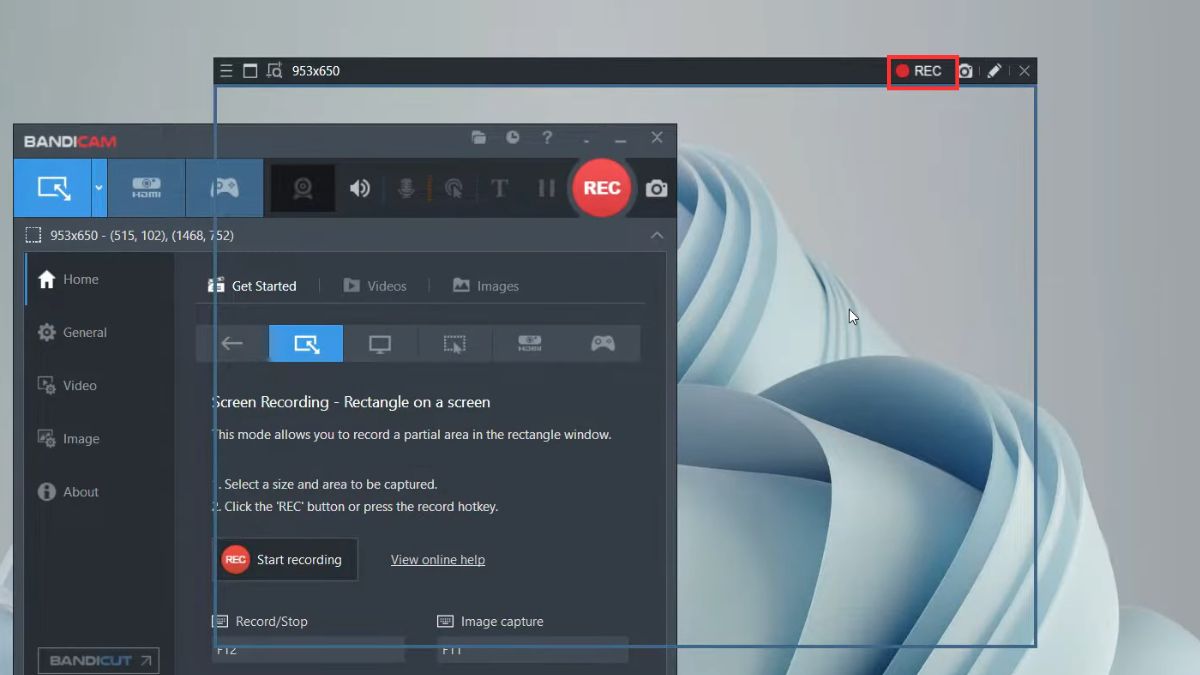Click the Image capture hotkey field

(533, 649)
